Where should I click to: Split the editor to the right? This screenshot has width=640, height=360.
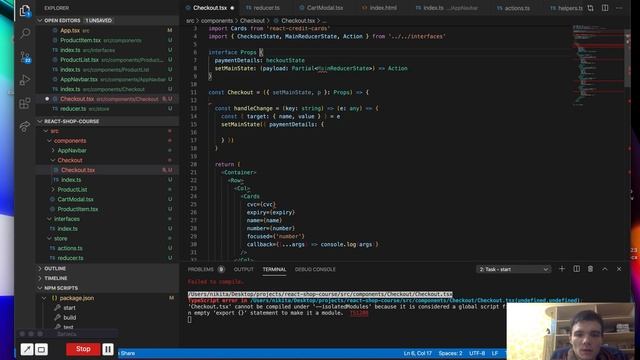click(605, 8)
